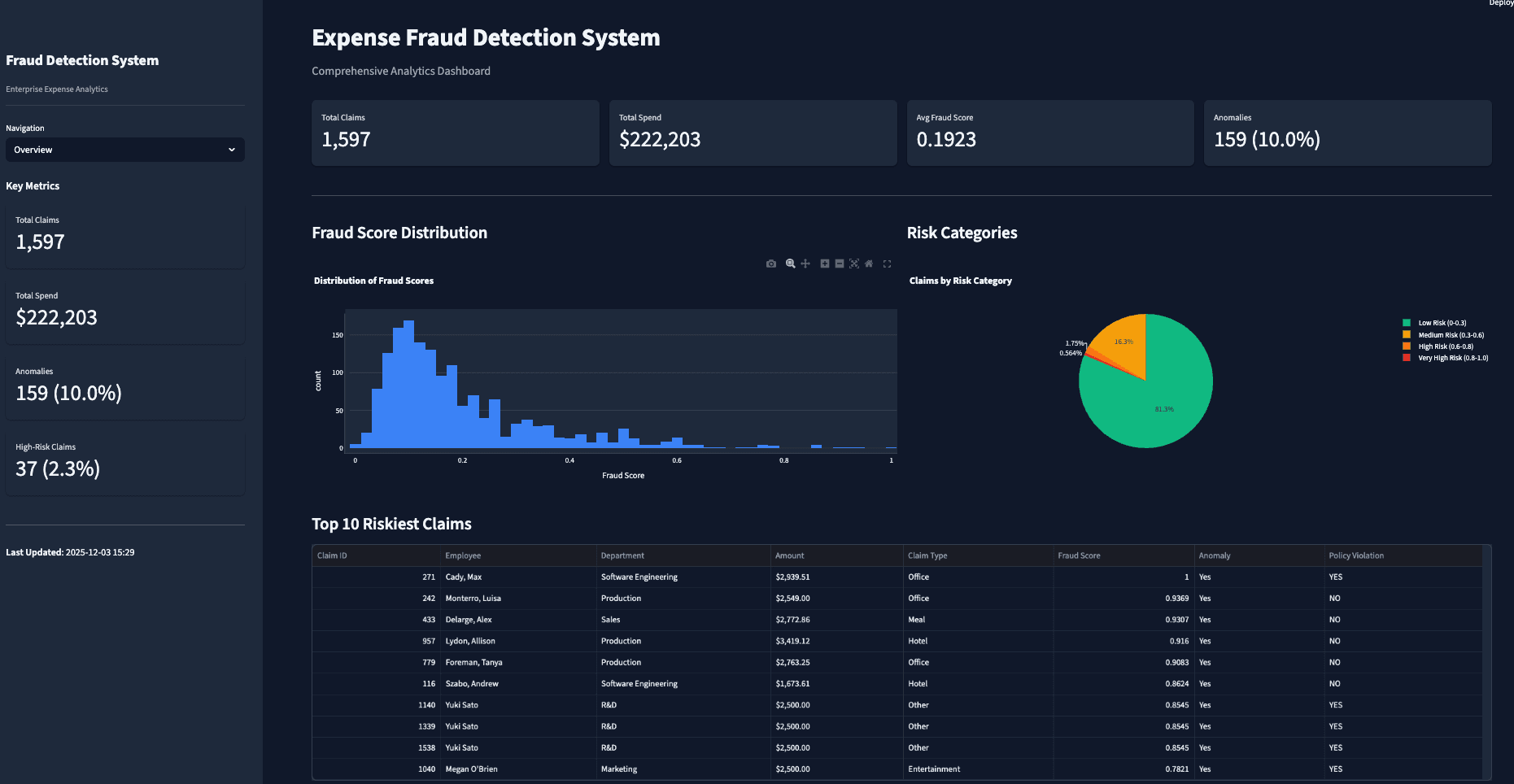Click the table's vertical scrollbar
Viewport: 1514px width, 784px height.
click(1487, 663)
